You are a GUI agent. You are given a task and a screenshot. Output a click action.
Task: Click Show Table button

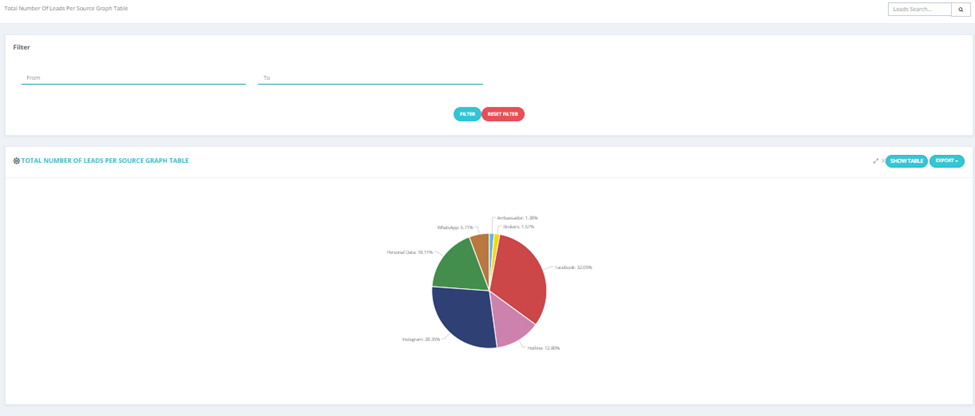907,161
